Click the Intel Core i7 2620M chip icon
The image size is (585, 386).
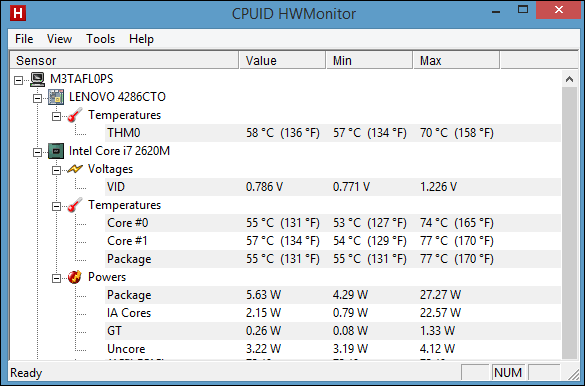pos(56,151)
